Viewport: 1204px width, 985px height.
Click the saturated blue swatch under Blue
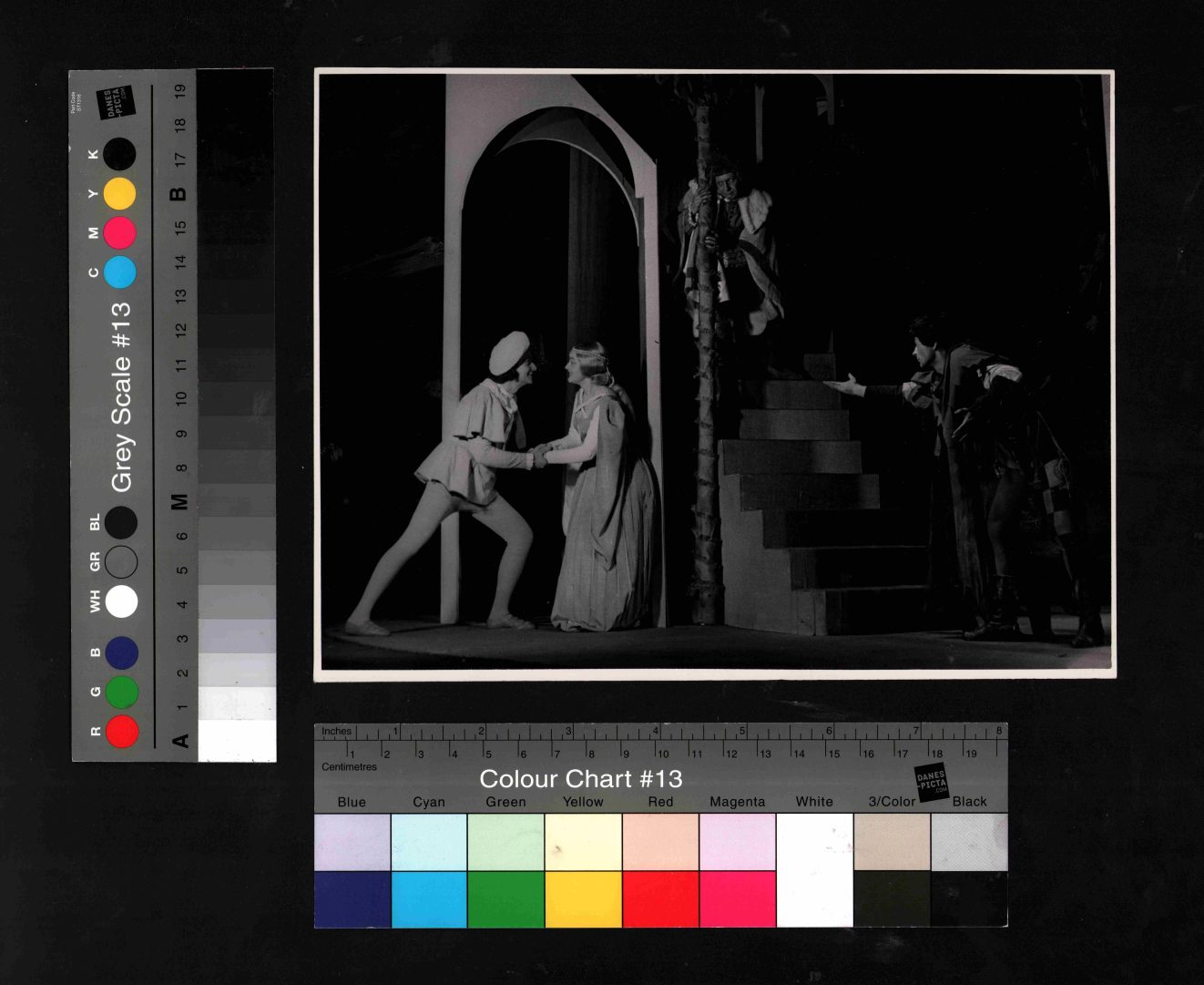pyautogui.click(x=352, y=899)
